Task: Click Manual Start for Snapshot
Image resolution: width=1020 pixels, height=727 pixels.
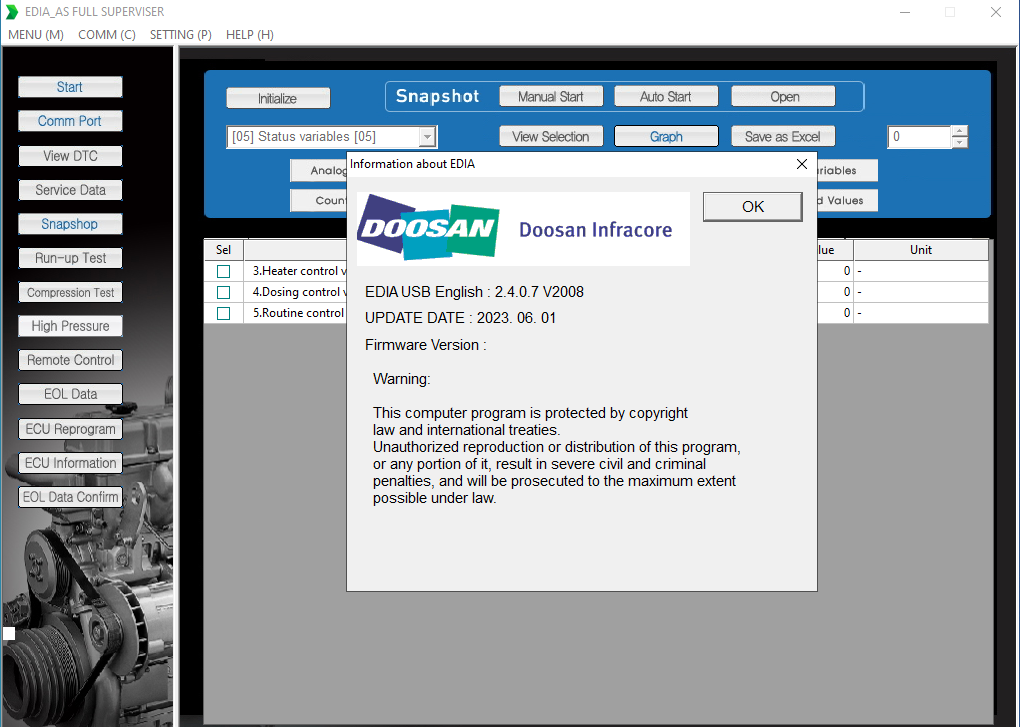Action: coord(551,96)
